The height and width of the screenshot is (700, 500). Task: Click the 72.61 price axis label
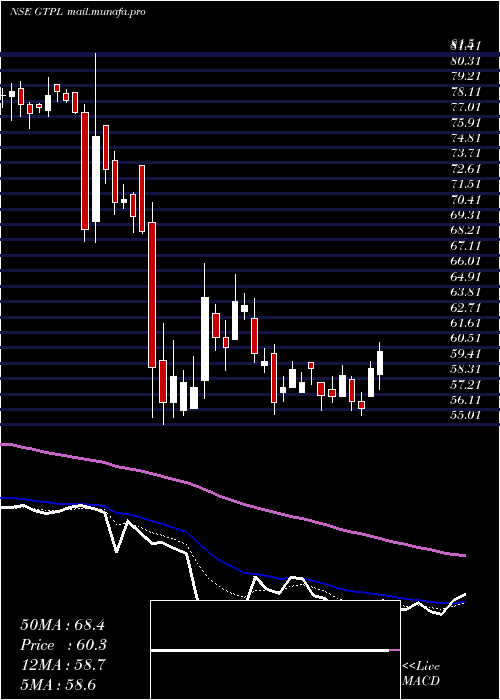(466, 169)
